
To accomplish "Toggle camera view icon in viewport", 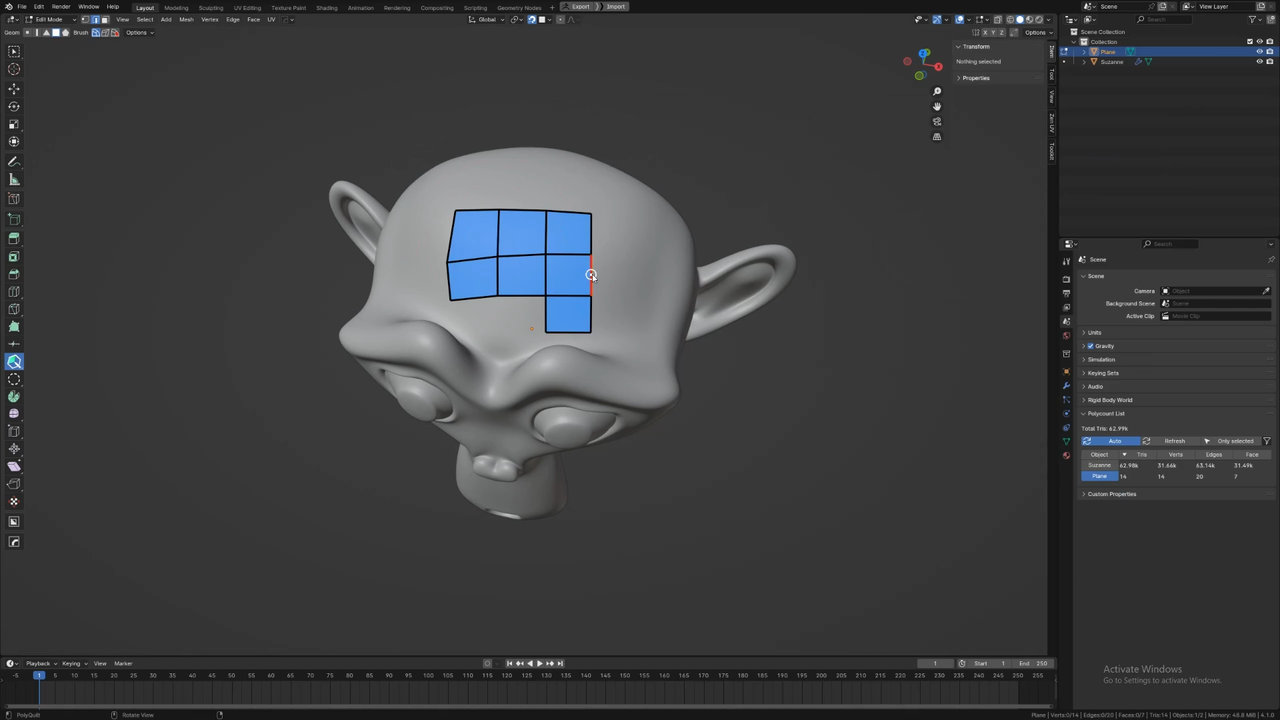I will (937, 121).
